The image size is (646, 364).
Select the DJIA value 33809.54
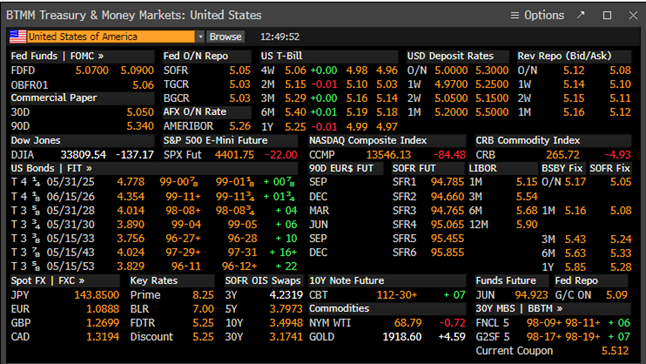point(83,155)
